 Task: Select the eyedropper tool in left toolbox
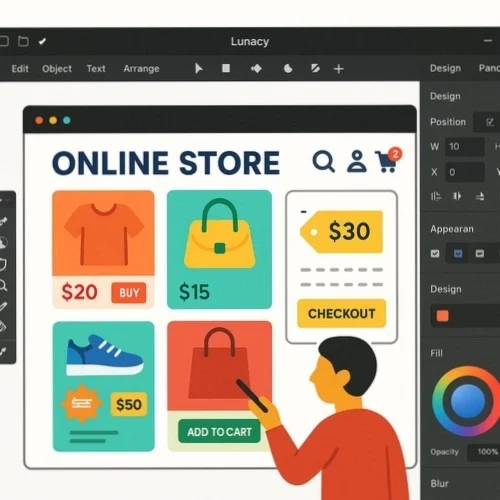tap(3, 221)
